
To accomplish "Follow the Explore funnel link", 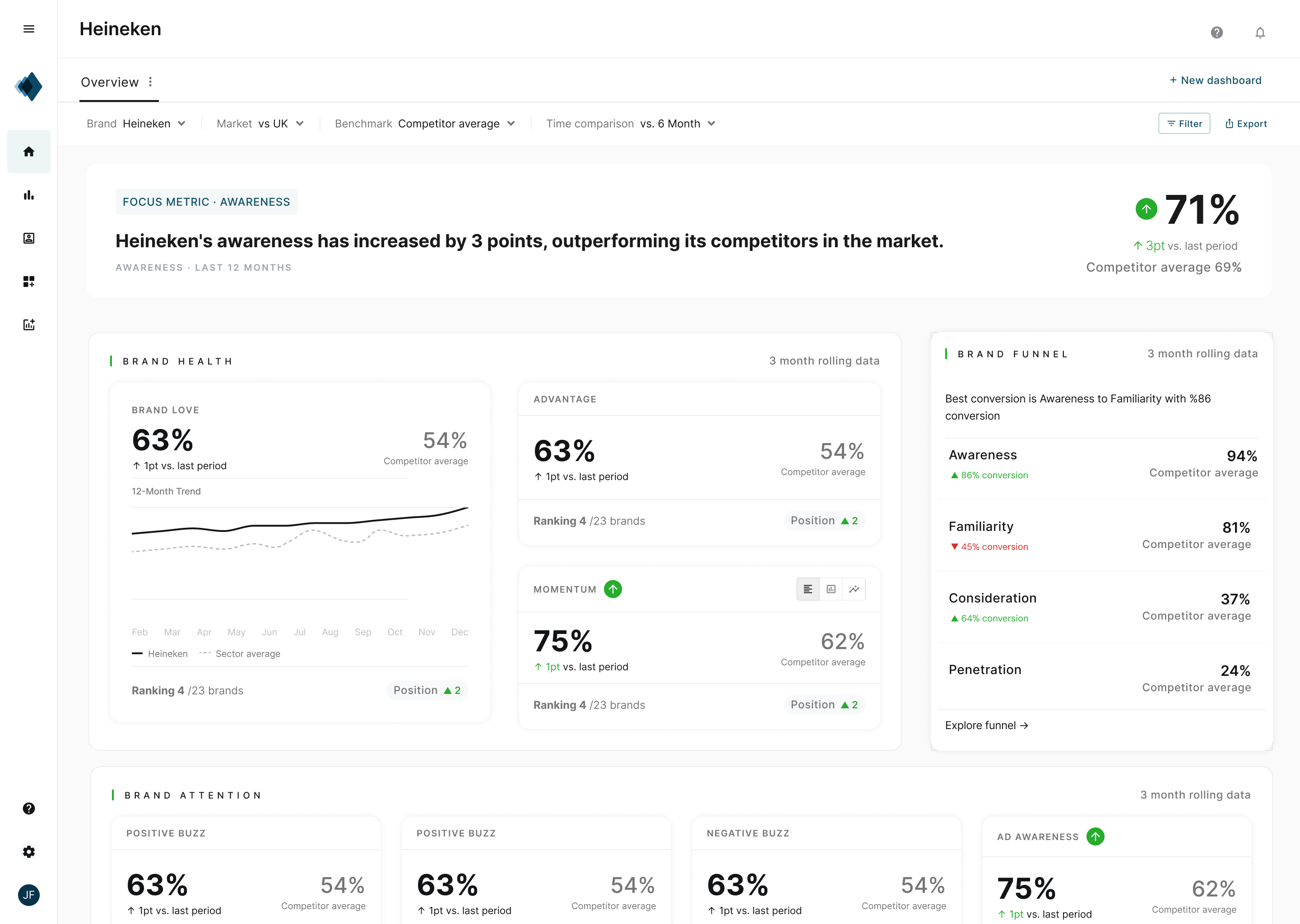I will pyautogui.click(x=987, y=725).
